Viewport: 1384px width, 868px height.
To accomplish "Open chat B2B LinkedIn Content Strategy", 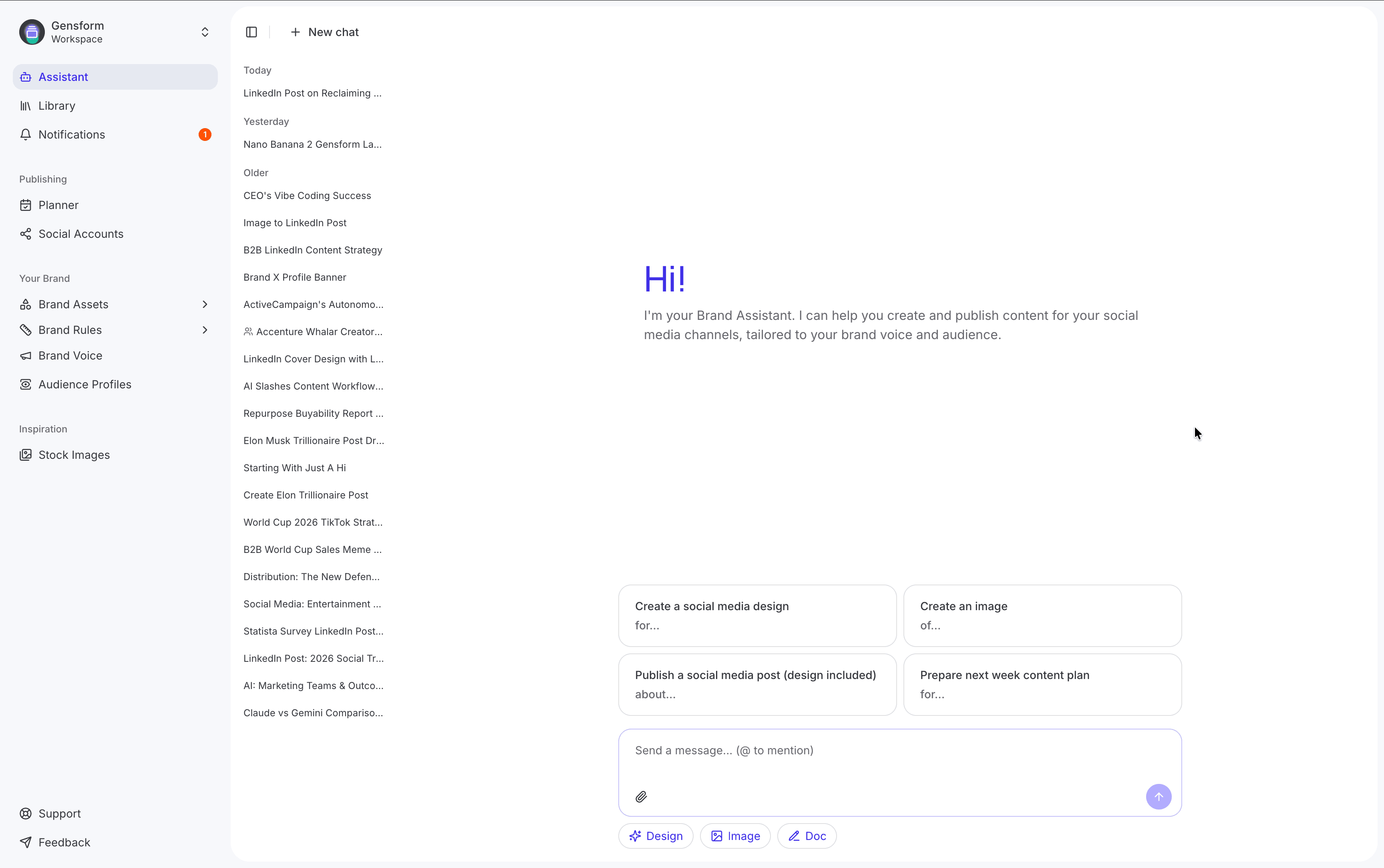I will coord(313,250).
